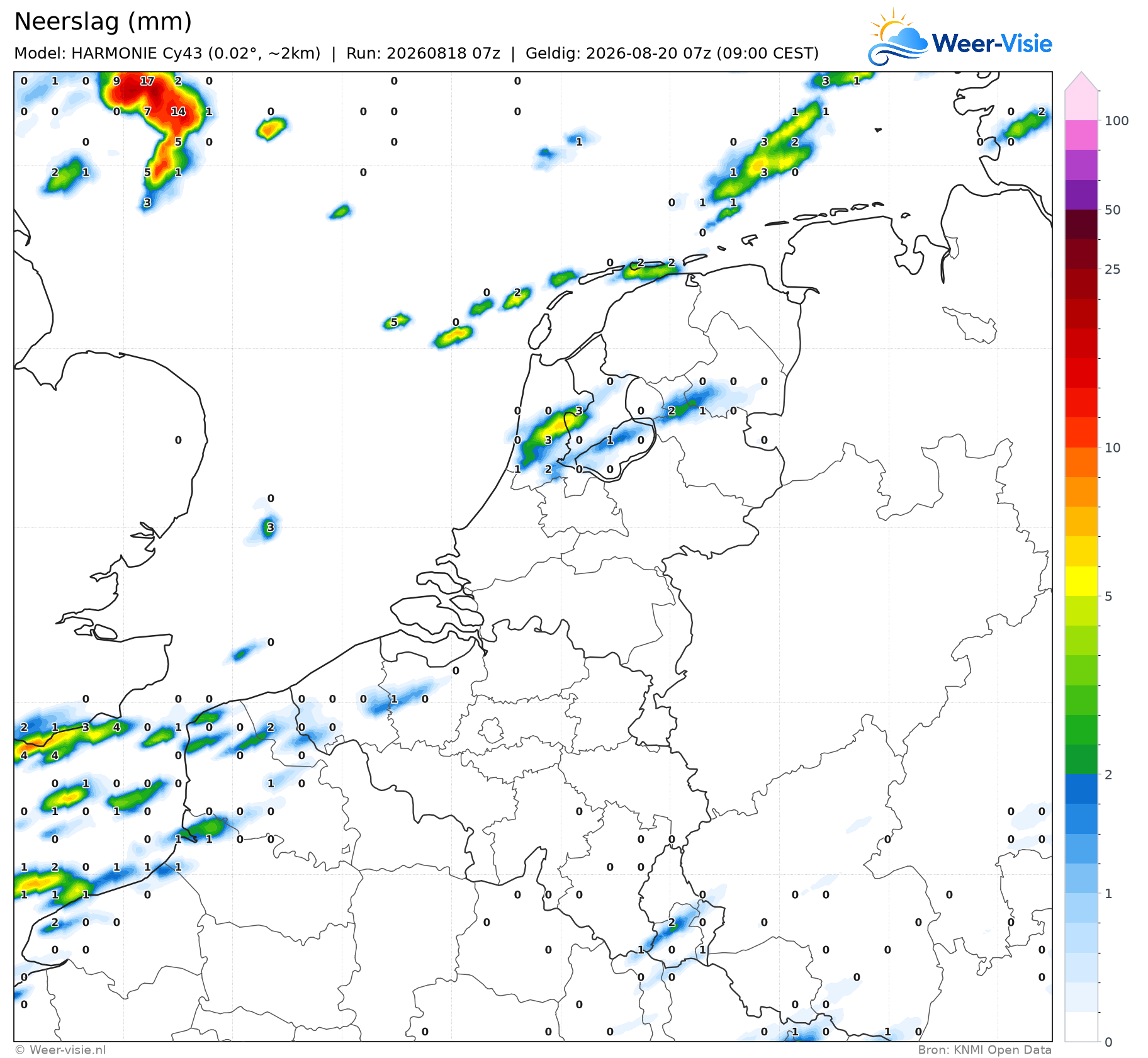Screen dimensions: 1148x1058
Task: Select the purple 50 mm colorbar swatch
Action: [1081, 194]
